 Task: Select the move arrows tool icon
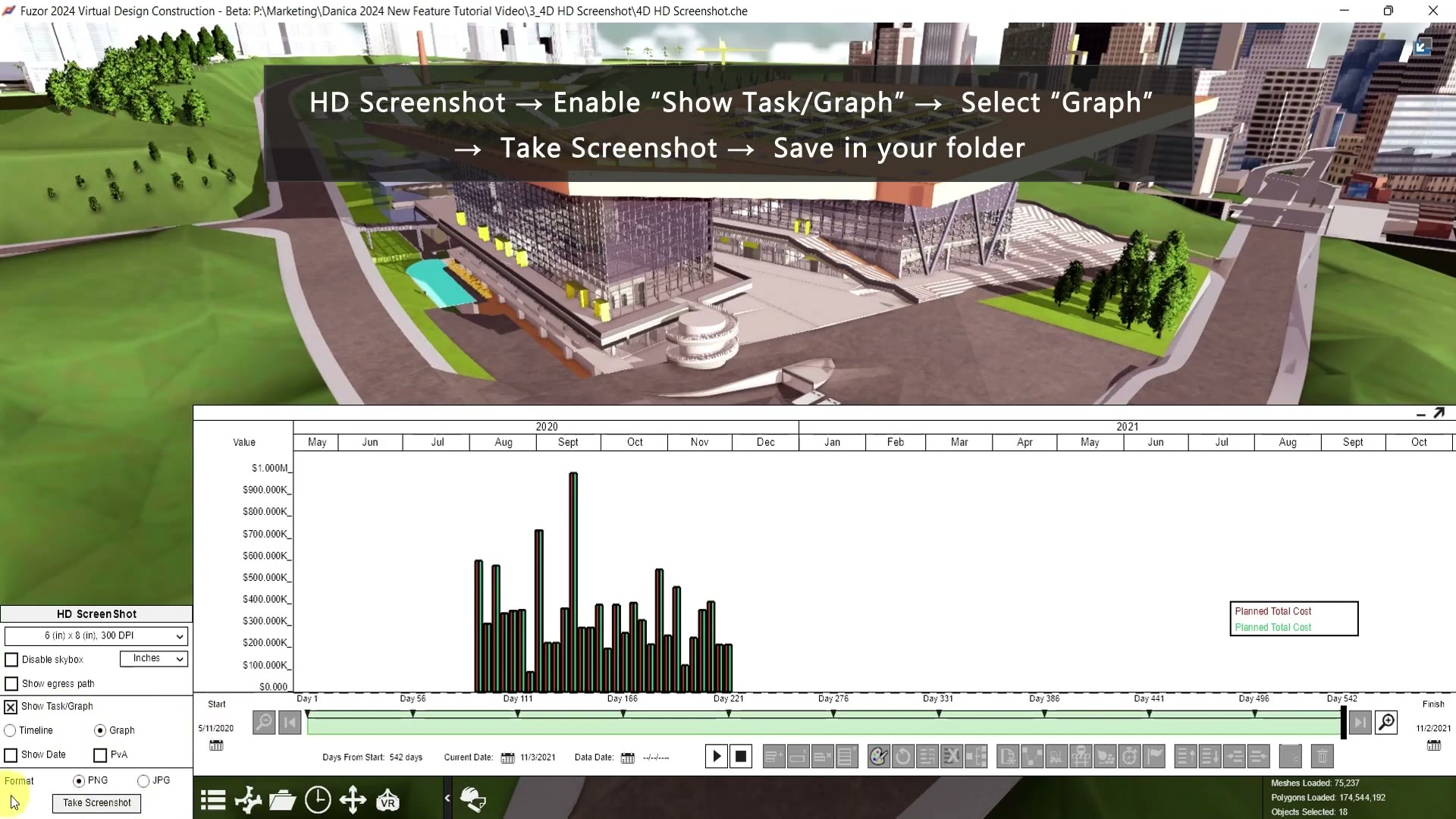(x=353, y=800)
